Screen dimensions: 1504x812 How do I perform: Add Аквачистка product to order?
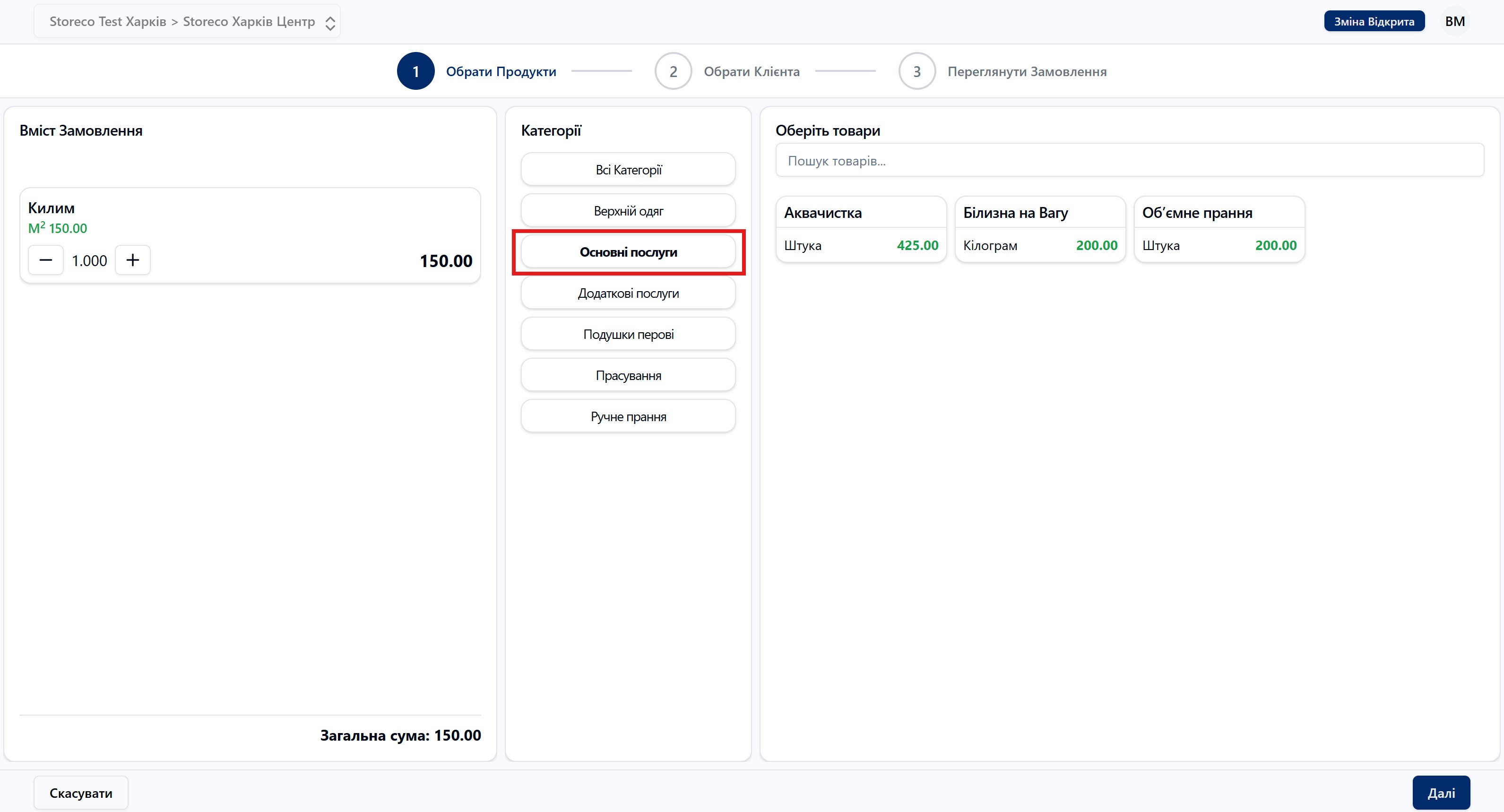(x=861, y=229)
